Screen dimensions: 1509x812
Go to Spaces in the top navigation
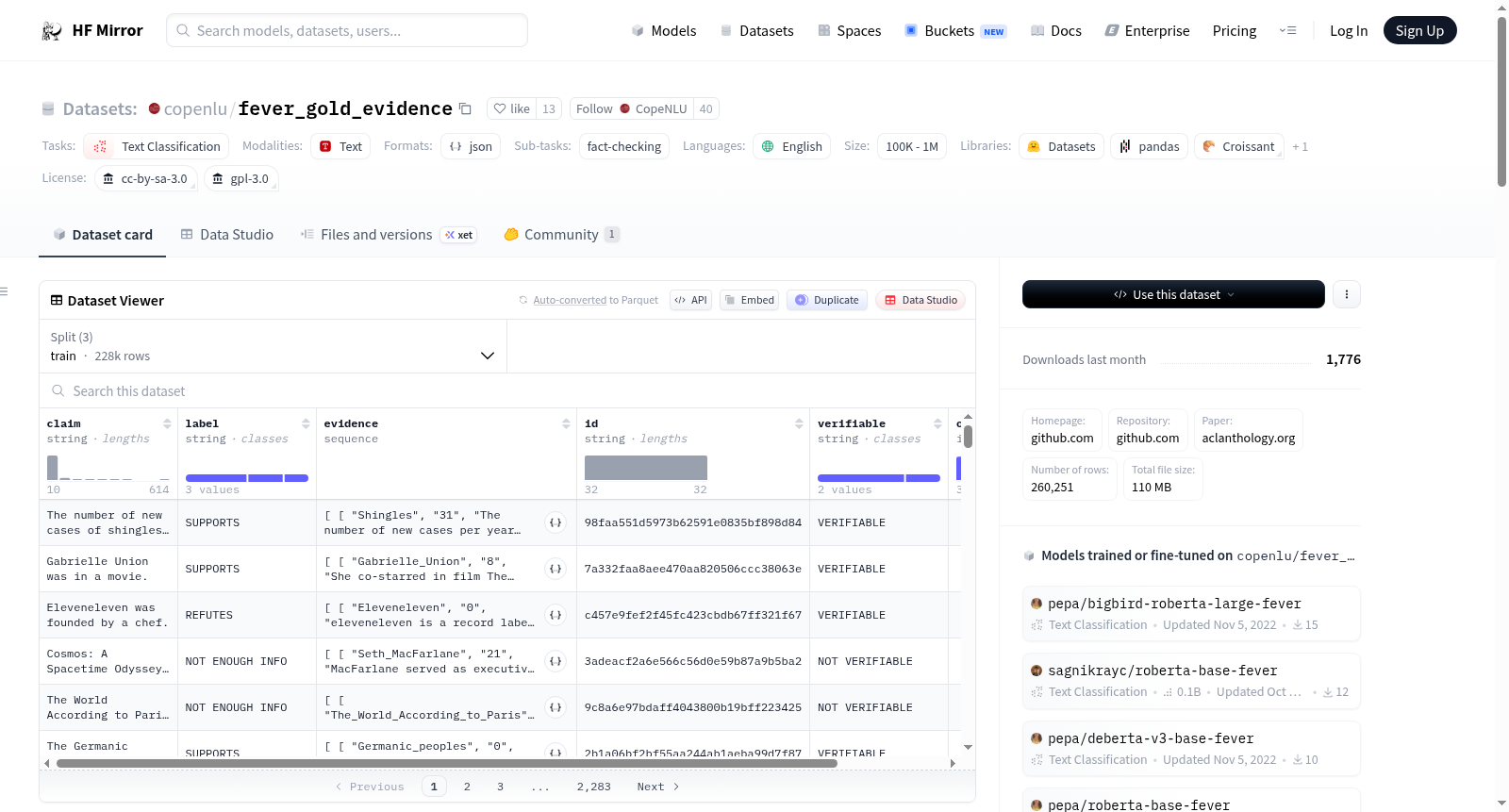pyautogui.click(x=850, y=31)
